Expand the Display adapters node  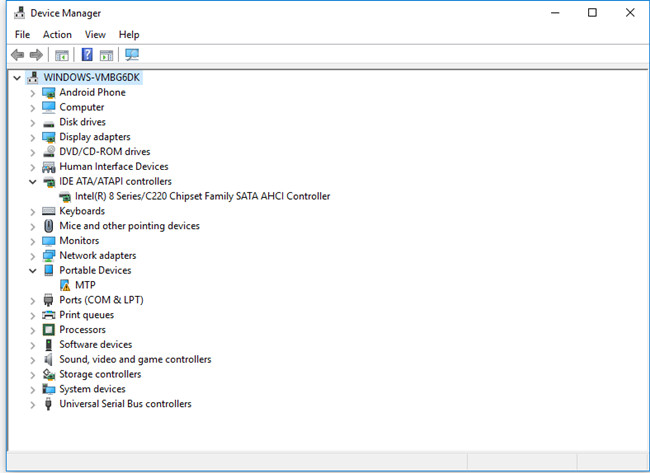[33, 138]
